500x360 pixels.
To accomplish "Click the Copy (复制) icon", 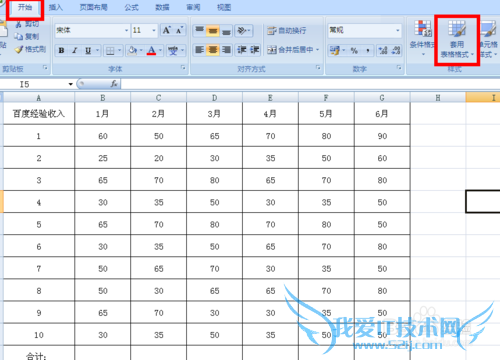I will click(19, 36).
